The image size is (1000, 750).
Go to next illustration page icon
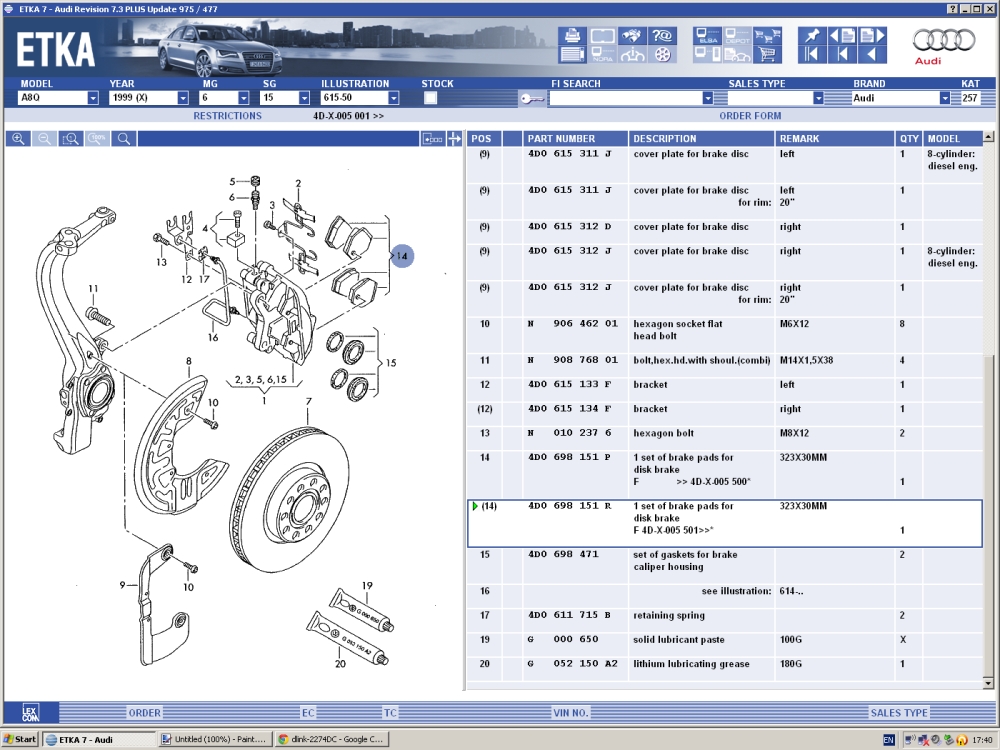pyautogui.click(x=872, y=36)
